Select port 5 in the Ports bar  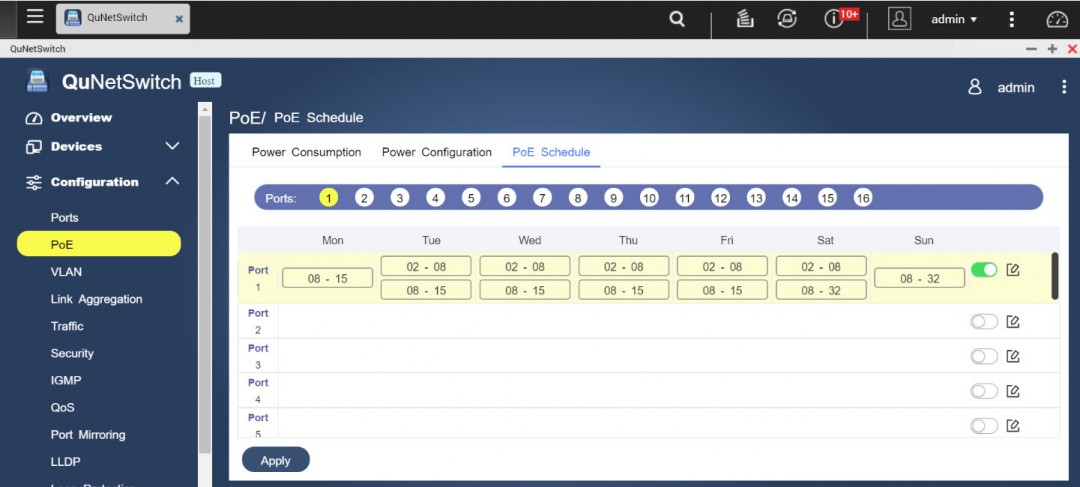coord(470,198)
